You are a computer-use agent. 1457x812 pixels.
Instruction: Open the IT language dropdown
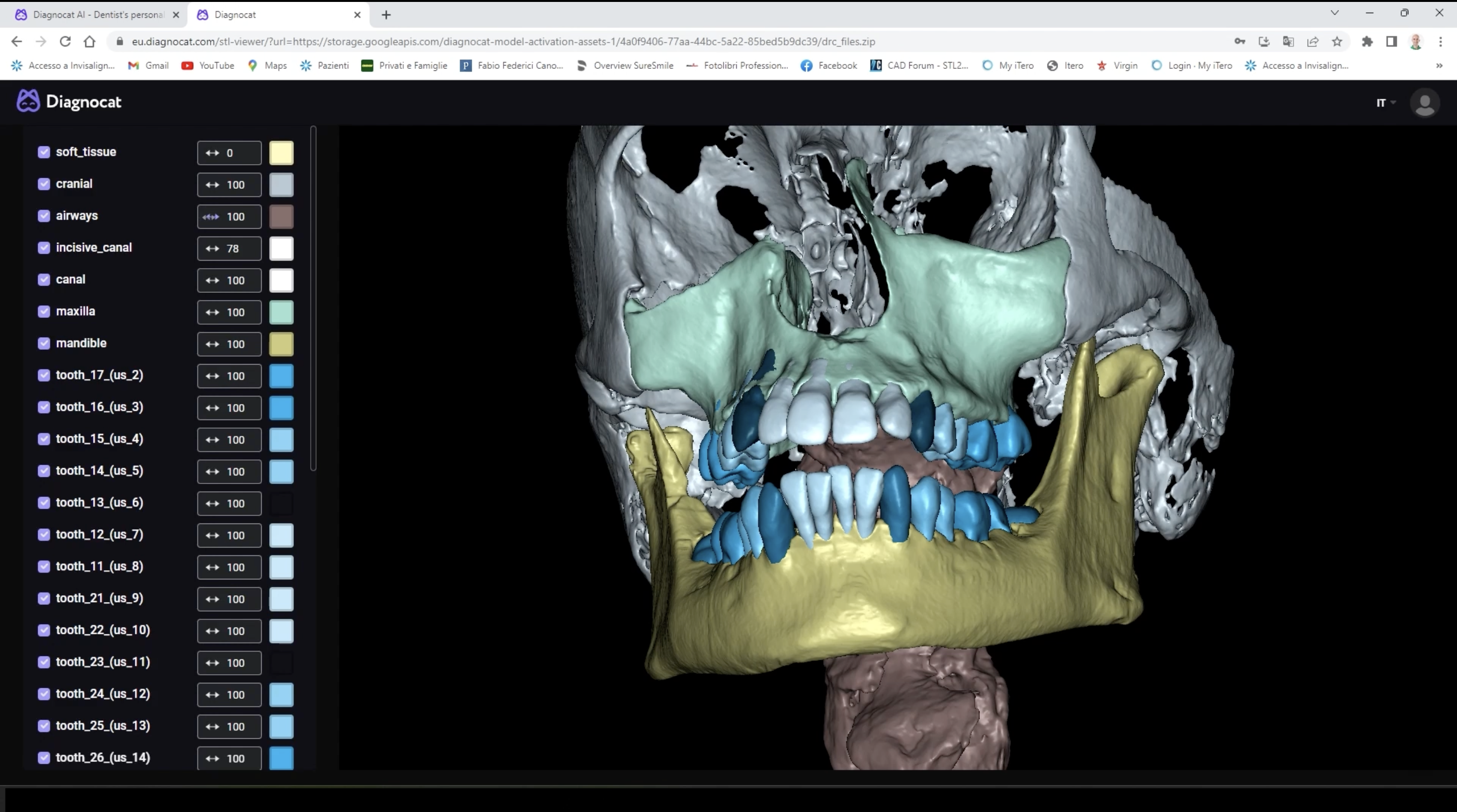(1385, 103)
